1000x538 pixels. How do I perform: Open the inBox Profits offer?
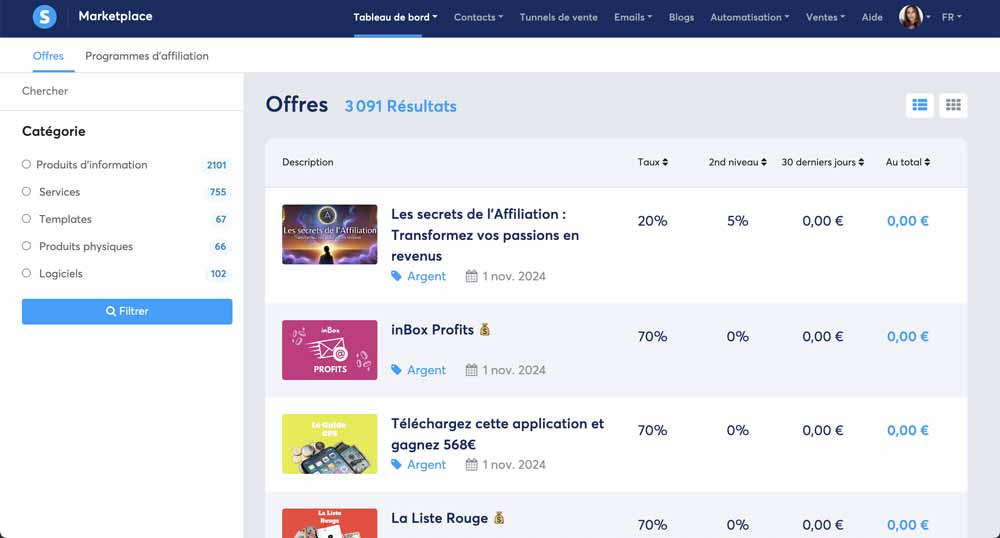(432, 330)
